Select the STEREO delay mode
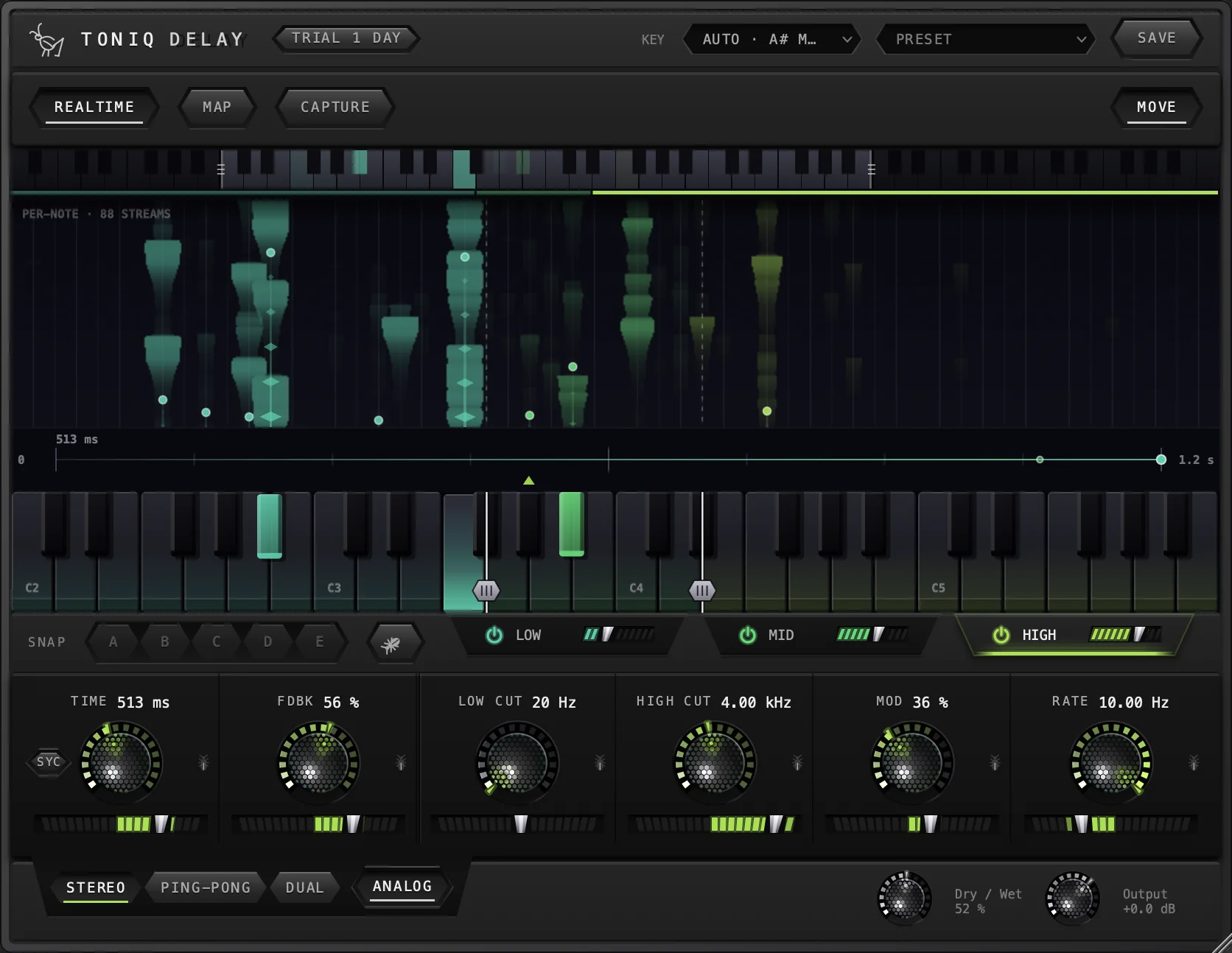This screenshot has height=953, width=1232. [x=96, y=887]
